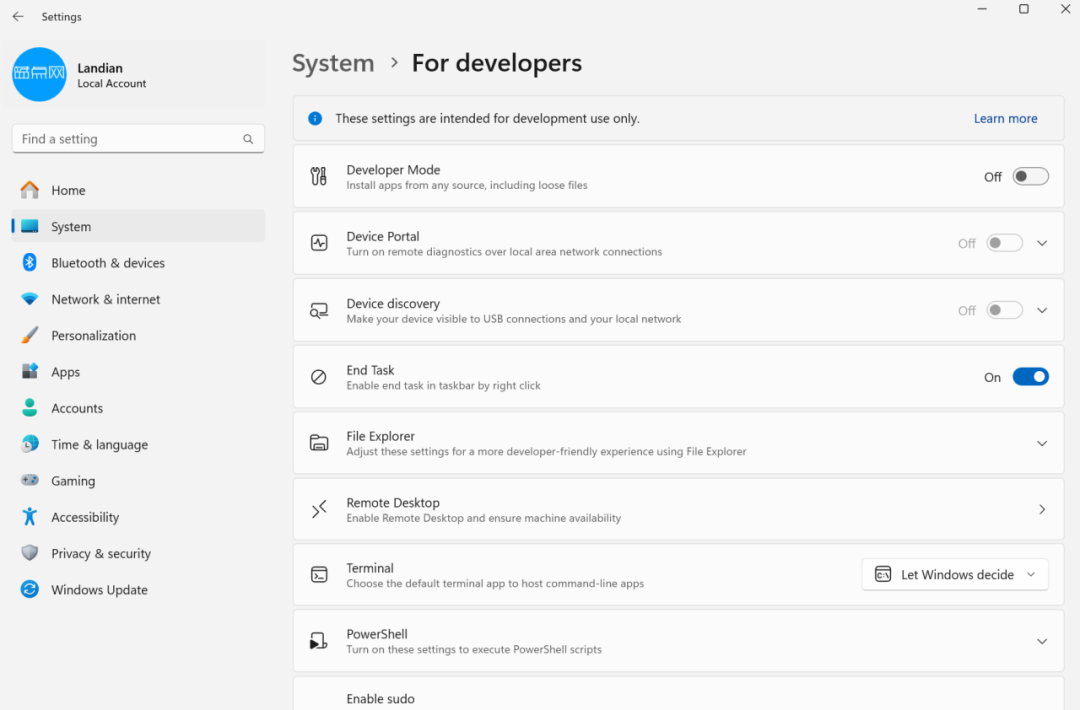Viewport: 1080px width, 710px height.
Task: Open Personalization settings
Action: click(138, 335)
